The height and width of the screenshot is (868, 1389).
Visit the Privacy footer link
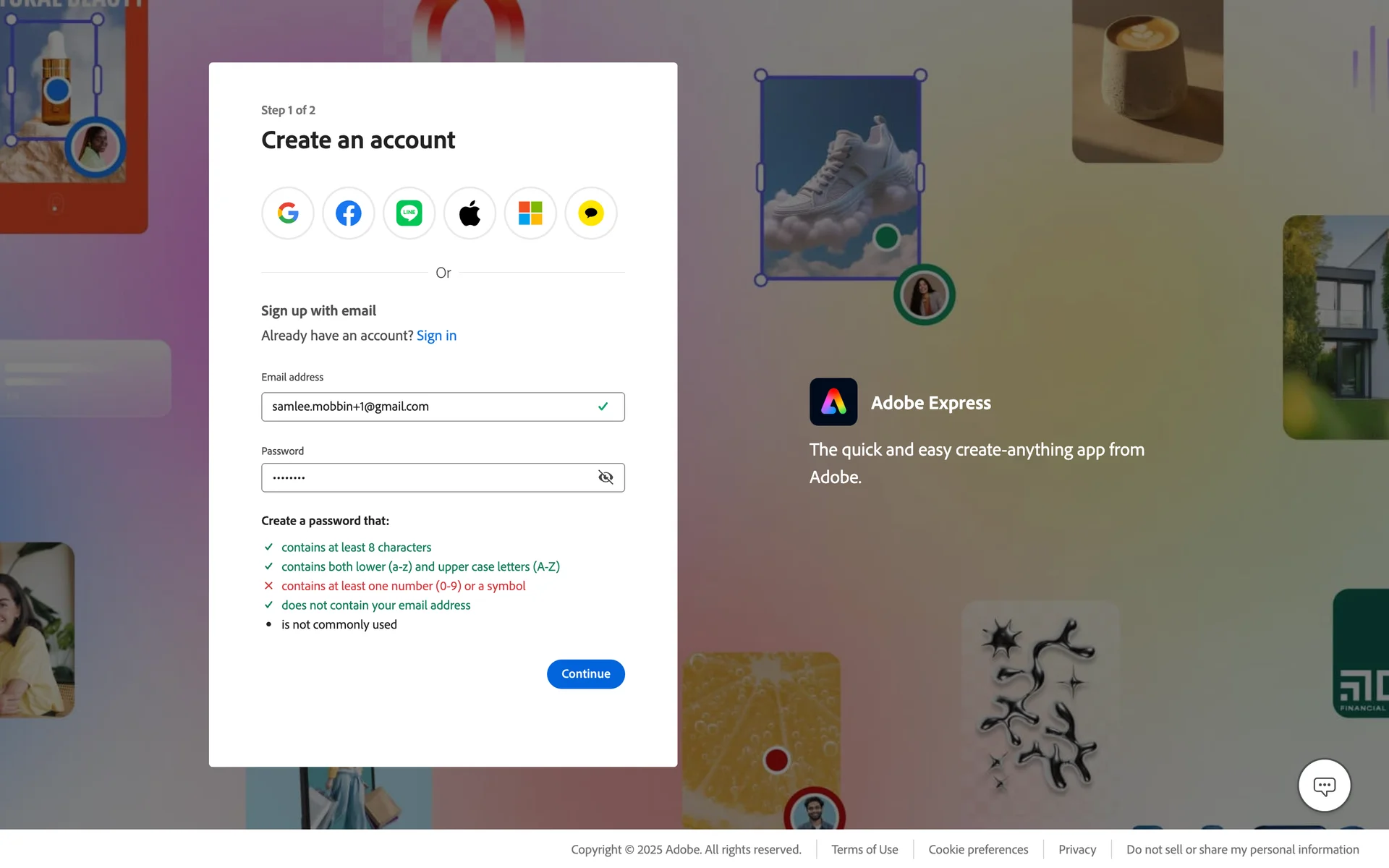tap(1077, 849)
